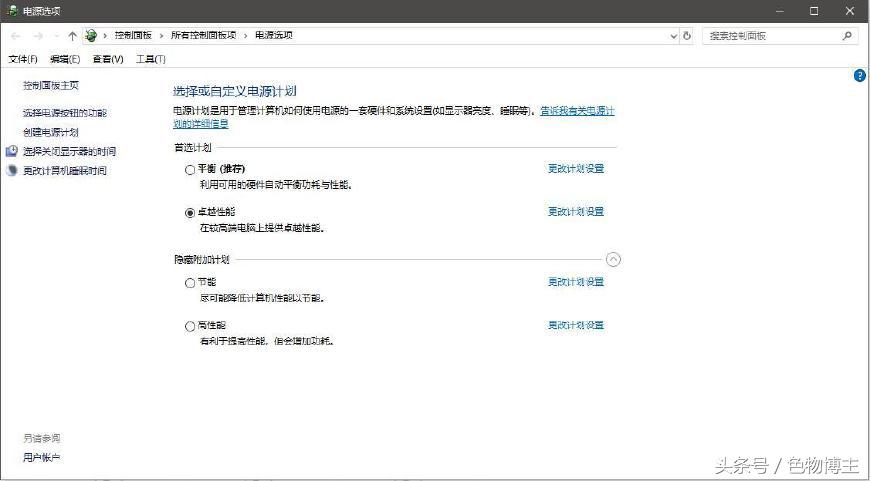Open the 文件(F) menu

pos(23,59)
